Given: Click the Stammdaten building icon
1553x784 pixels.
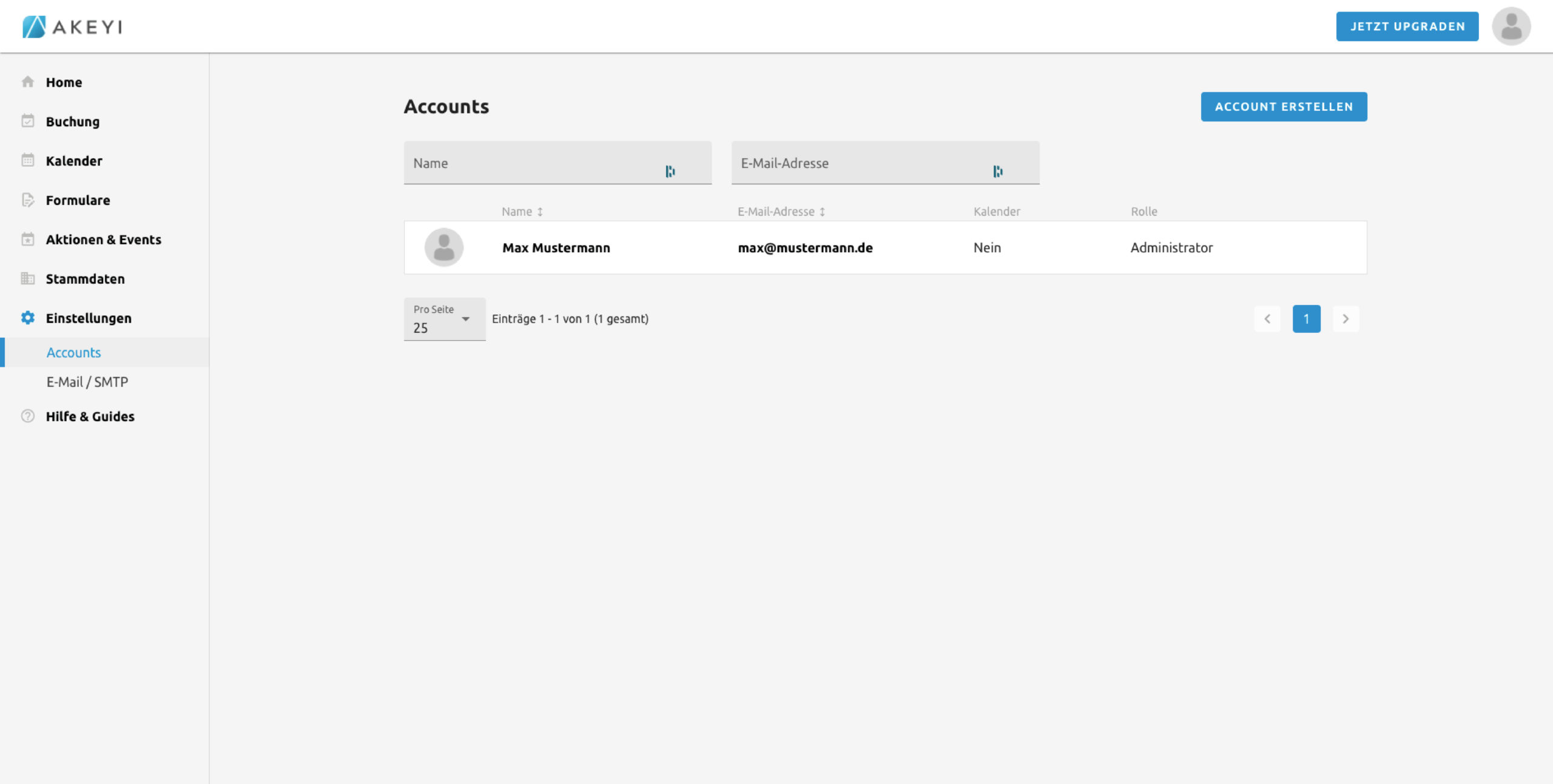Looking at the screenshot, I should pos(27,279).
